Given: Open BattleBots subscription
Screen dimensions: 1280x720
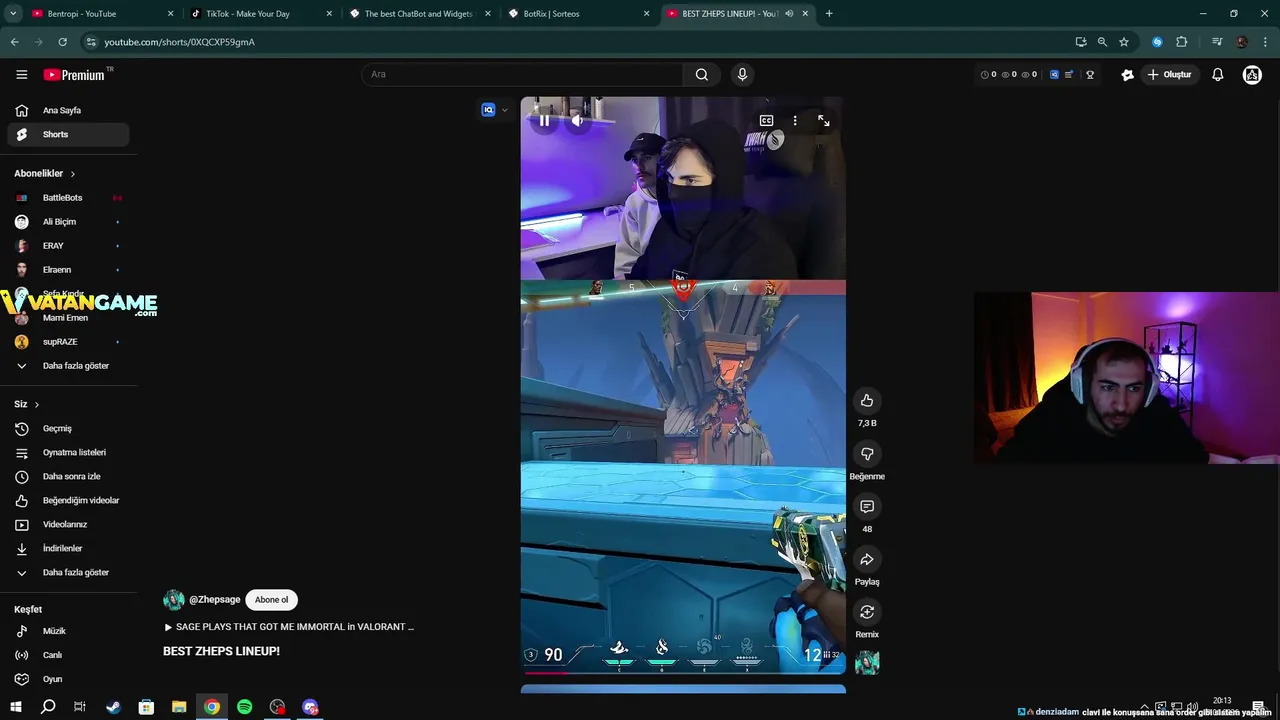Looking at the screenshot, I should coord(68,198).
